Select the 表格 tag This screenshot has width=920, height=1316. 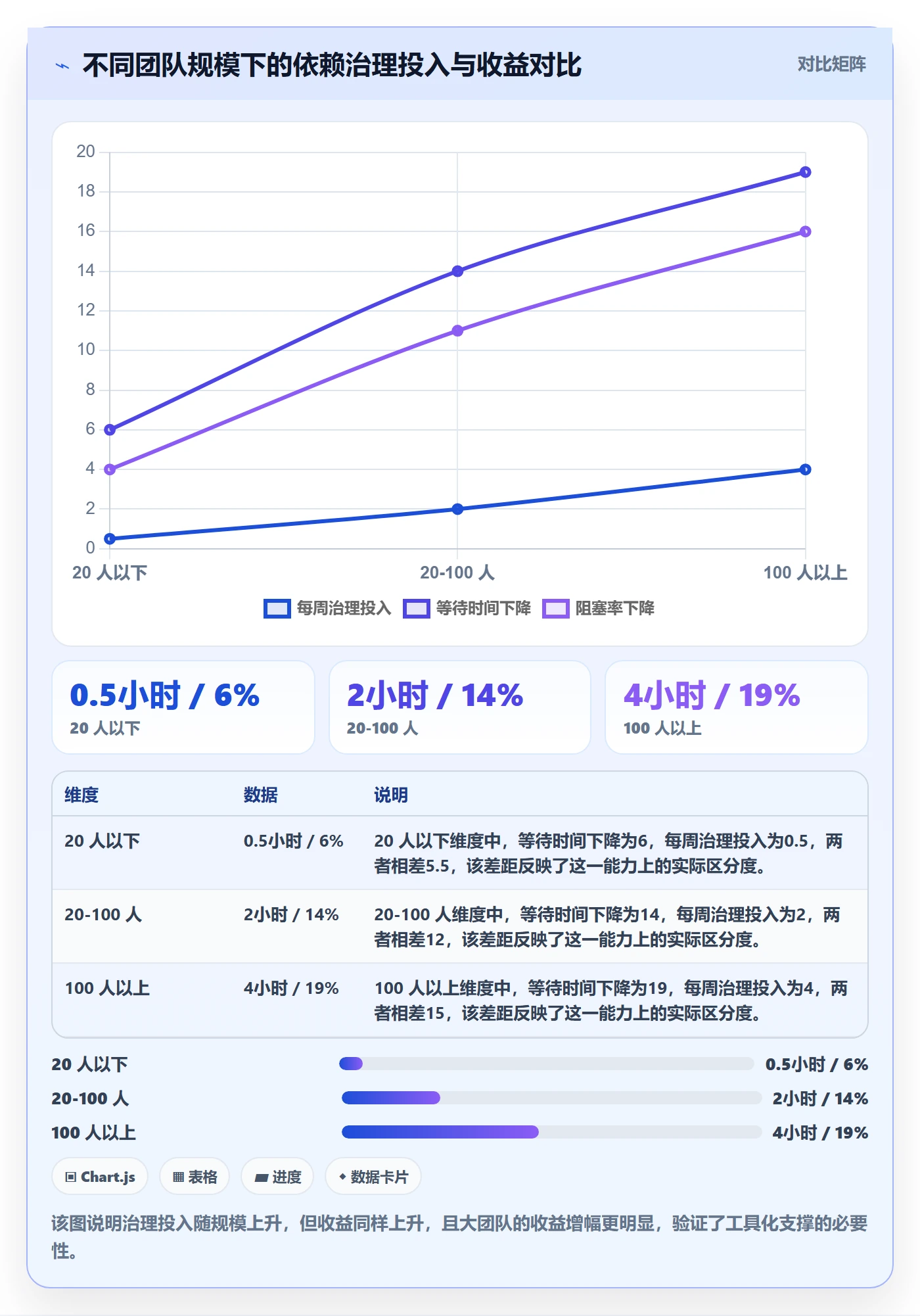195,1177
